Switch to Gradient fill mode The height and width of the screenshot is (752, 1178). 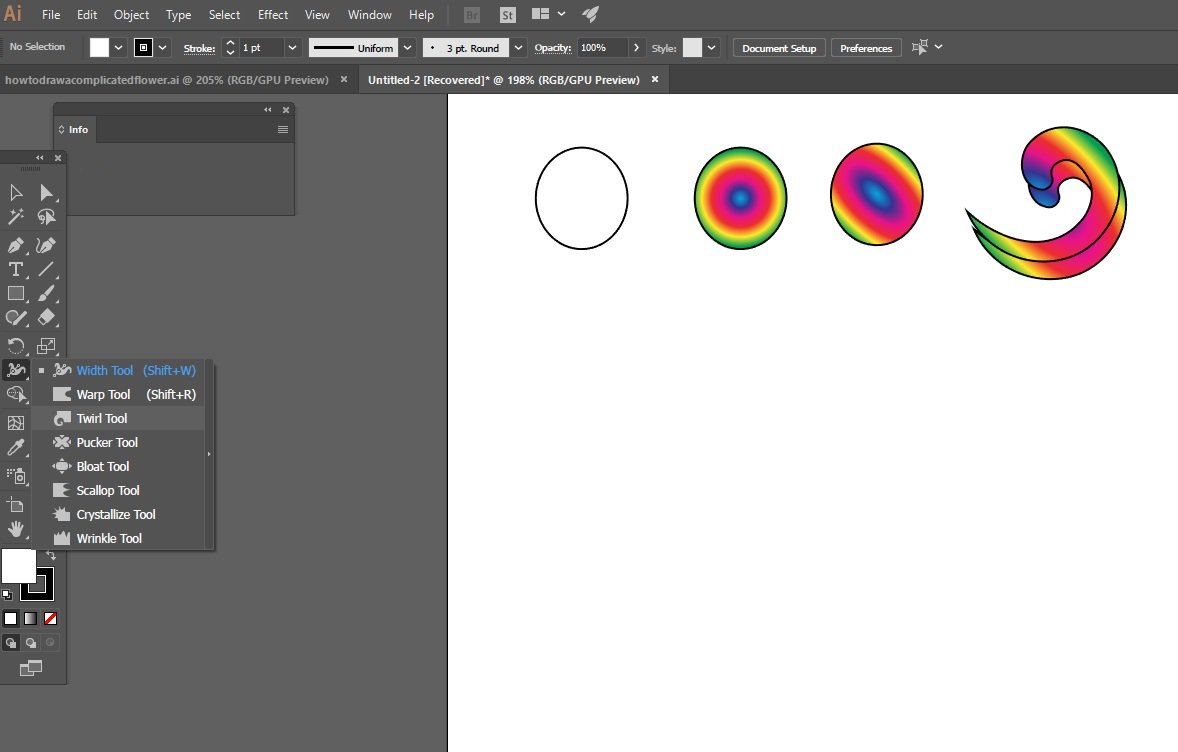30,618
